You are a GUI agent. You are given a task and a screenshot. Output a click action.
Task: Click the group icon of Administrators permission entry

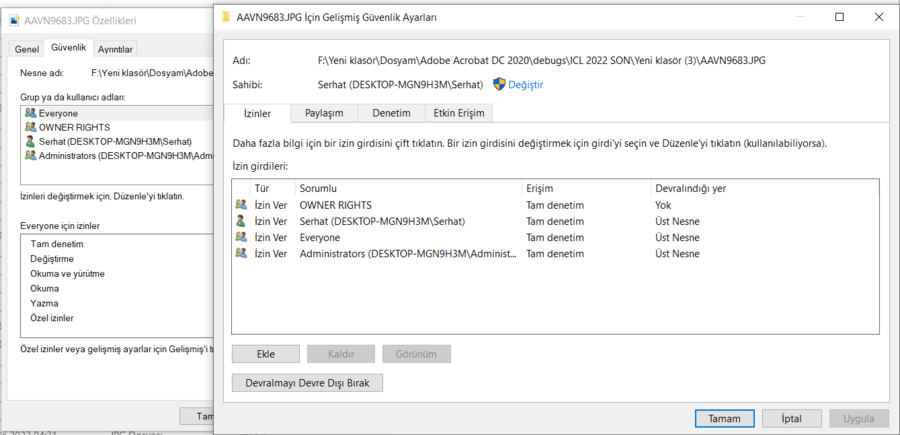(x=241, y=253)
